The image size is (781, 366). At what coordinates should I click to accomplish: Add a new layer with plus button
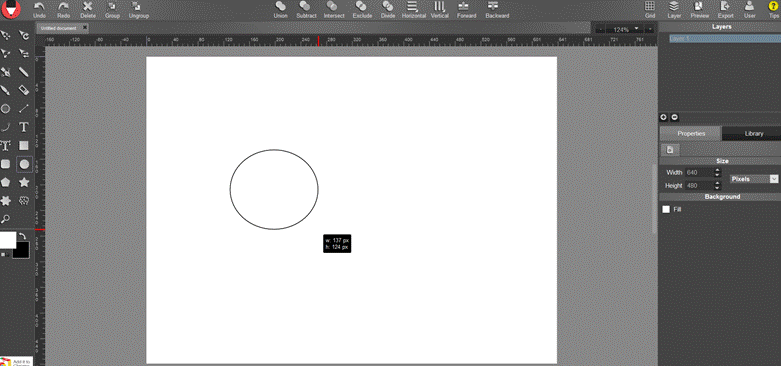coord(663,117)
